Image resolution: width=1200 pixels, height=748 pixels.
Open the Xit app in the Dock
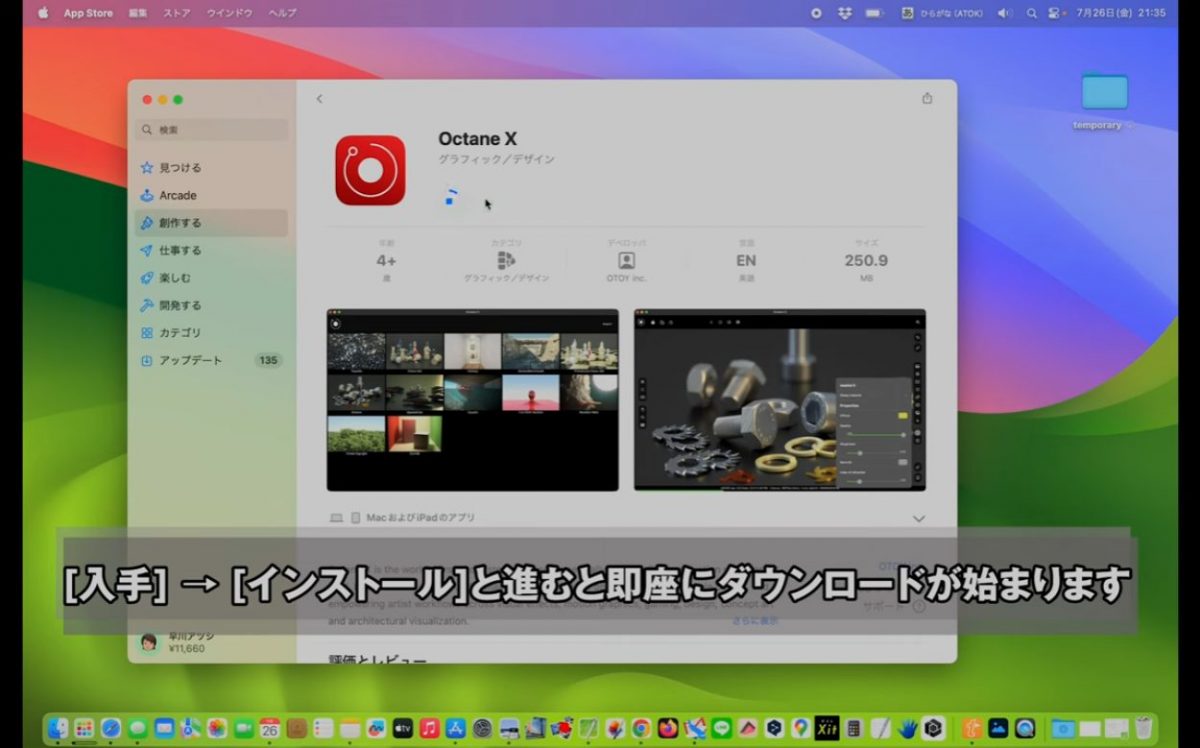[x=826, y=728]
